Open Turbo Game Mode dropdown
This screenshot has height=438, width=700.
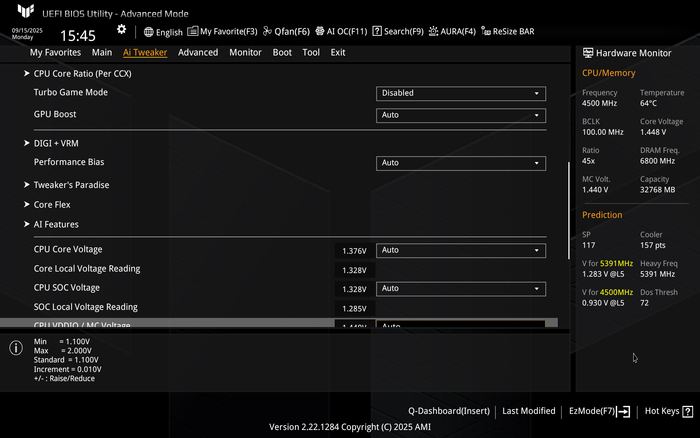(x=461, y=93)
